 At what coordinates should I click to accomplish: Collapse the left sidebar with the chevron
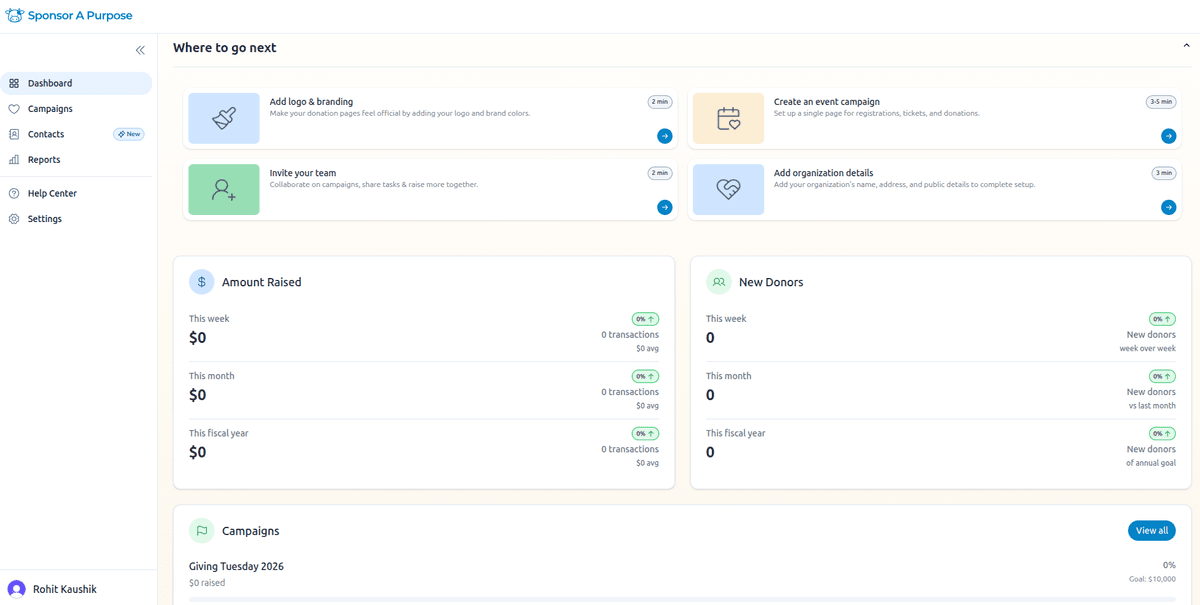140,49
